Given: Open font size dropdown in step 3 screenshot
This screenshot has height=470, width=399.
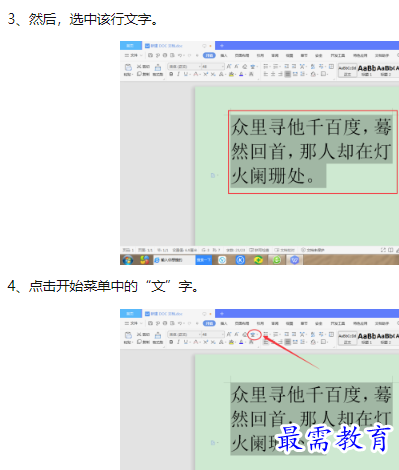Looking at the screenshot, I should coord(223,67).
